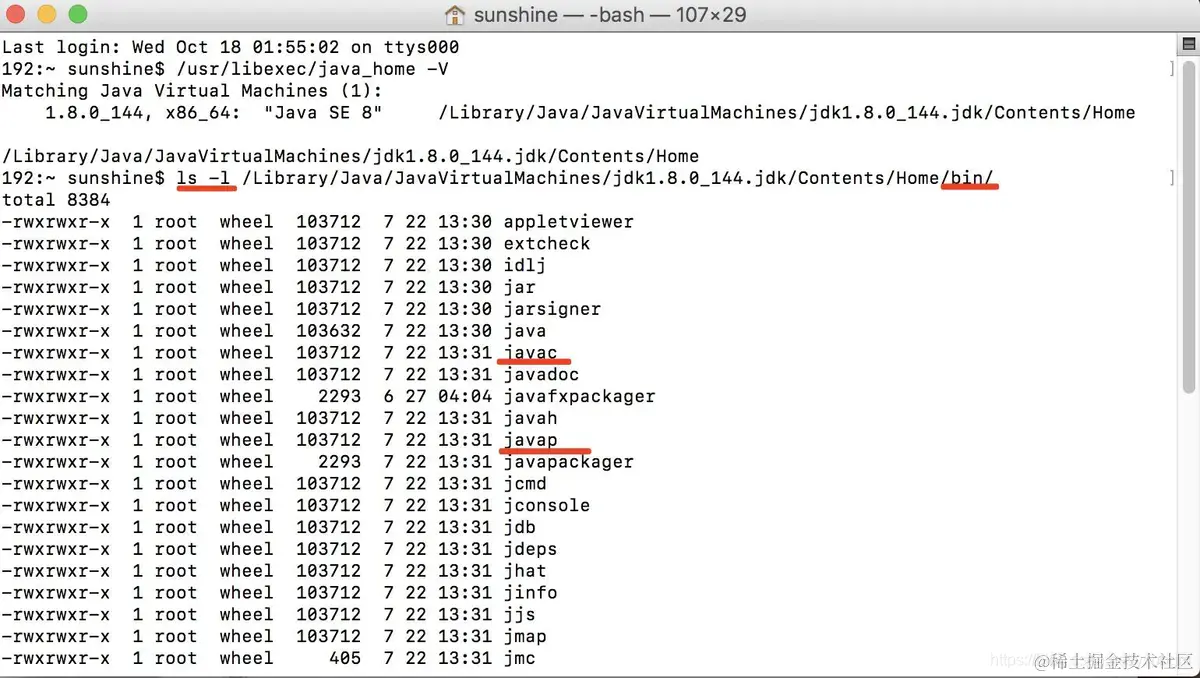The image size is (1200, 678).
Task: Click the 'jinfo' file name
Action: (x=530, y=593)
